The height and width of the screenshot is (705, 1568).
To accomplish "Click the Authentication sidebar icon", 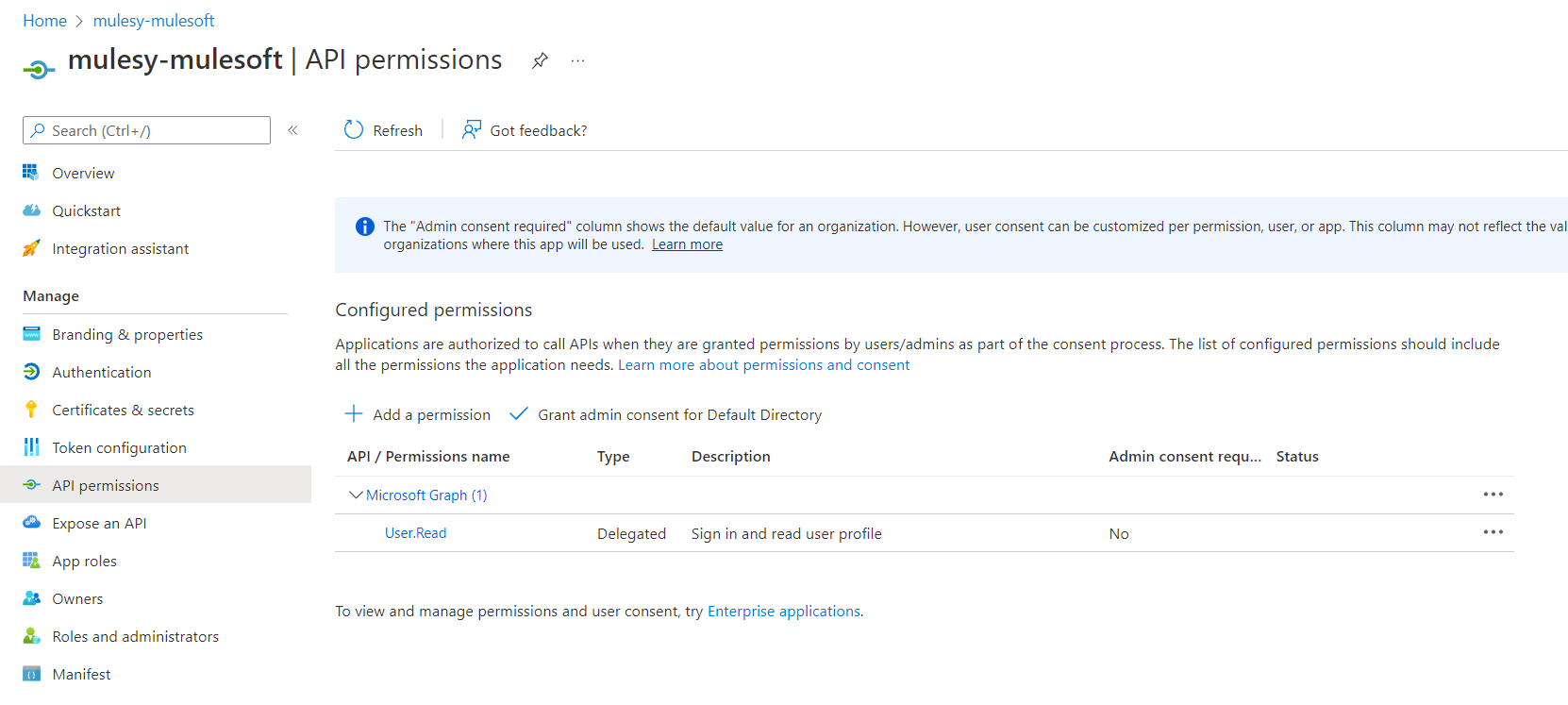I will tap(31, 372).
